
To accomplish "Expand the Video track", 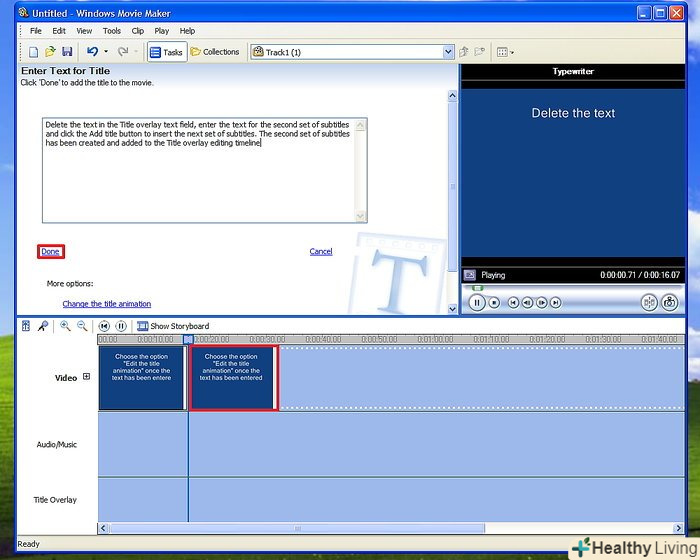I will [x=86, y=377].
